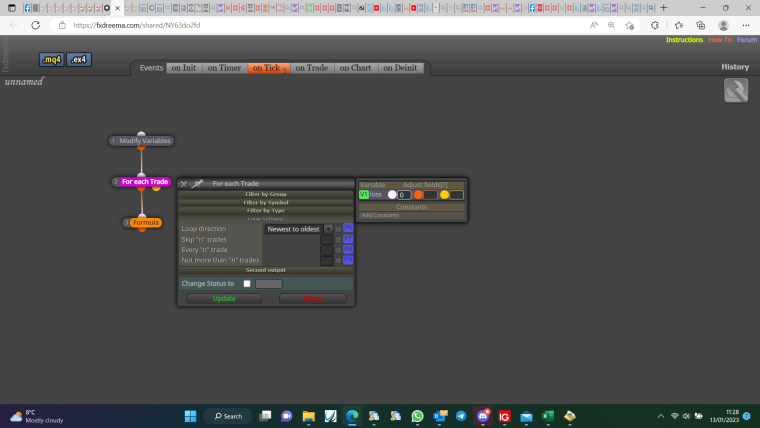This screenshot has width=760, height=428.
Task: Click the Skip "n" trades input field
Action: pos(327,239)
